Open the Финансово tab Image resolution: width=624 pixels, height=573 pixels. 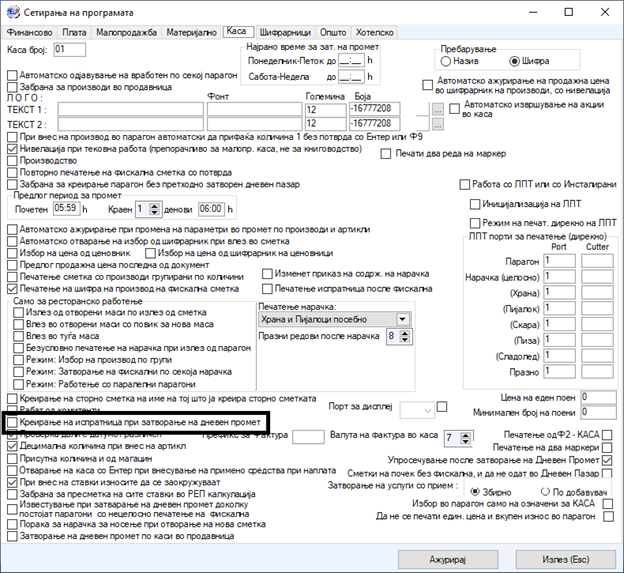pyautogui.click(x=30, y=32)
